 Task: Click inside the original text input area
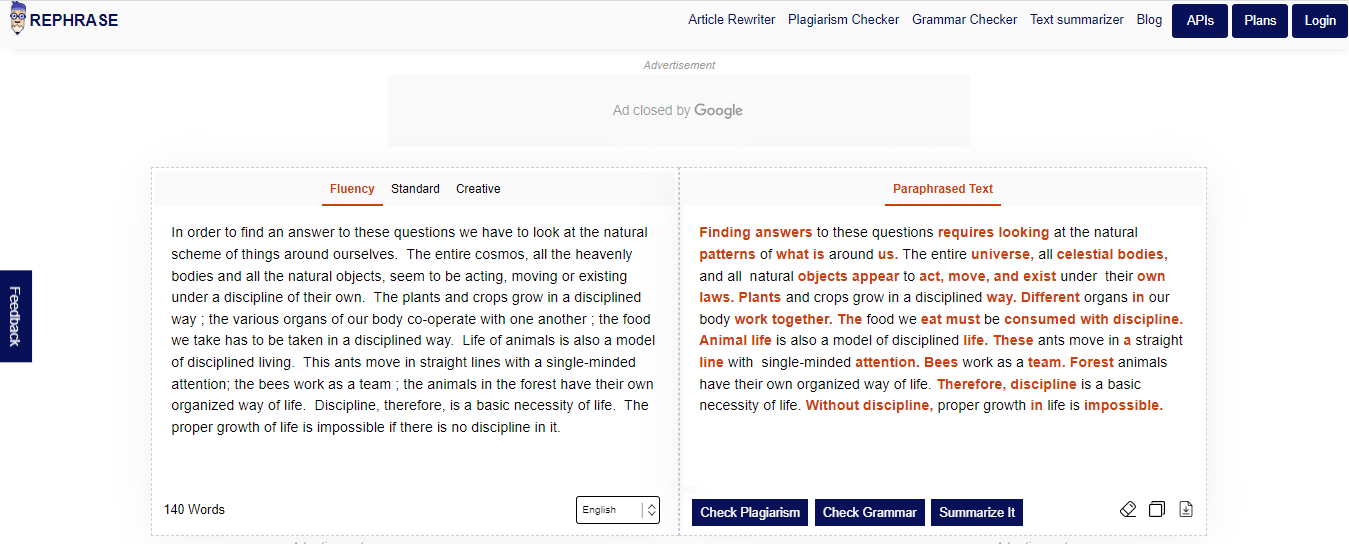tap(414, 330)
